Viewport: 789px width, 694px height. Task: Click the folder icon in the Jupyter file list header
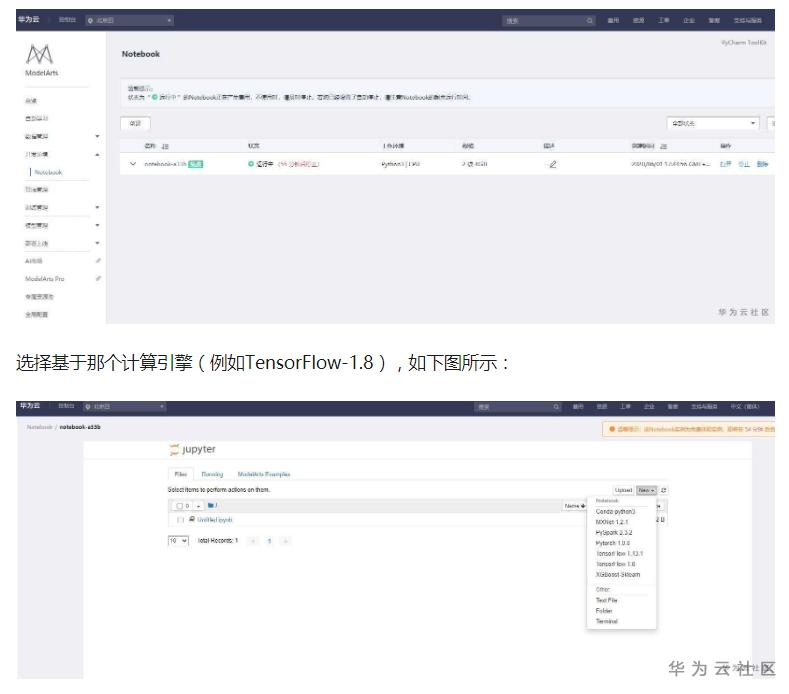coord(211,505)
